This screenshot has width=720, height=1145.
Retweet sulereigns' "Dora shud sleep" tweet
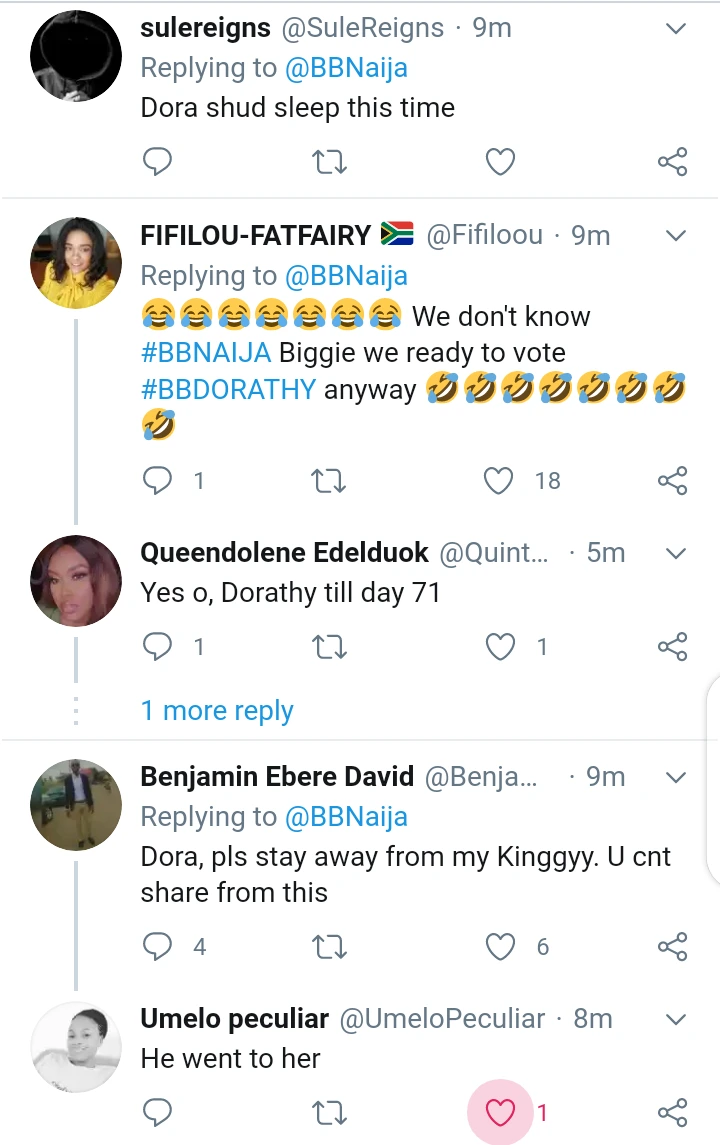329,161
